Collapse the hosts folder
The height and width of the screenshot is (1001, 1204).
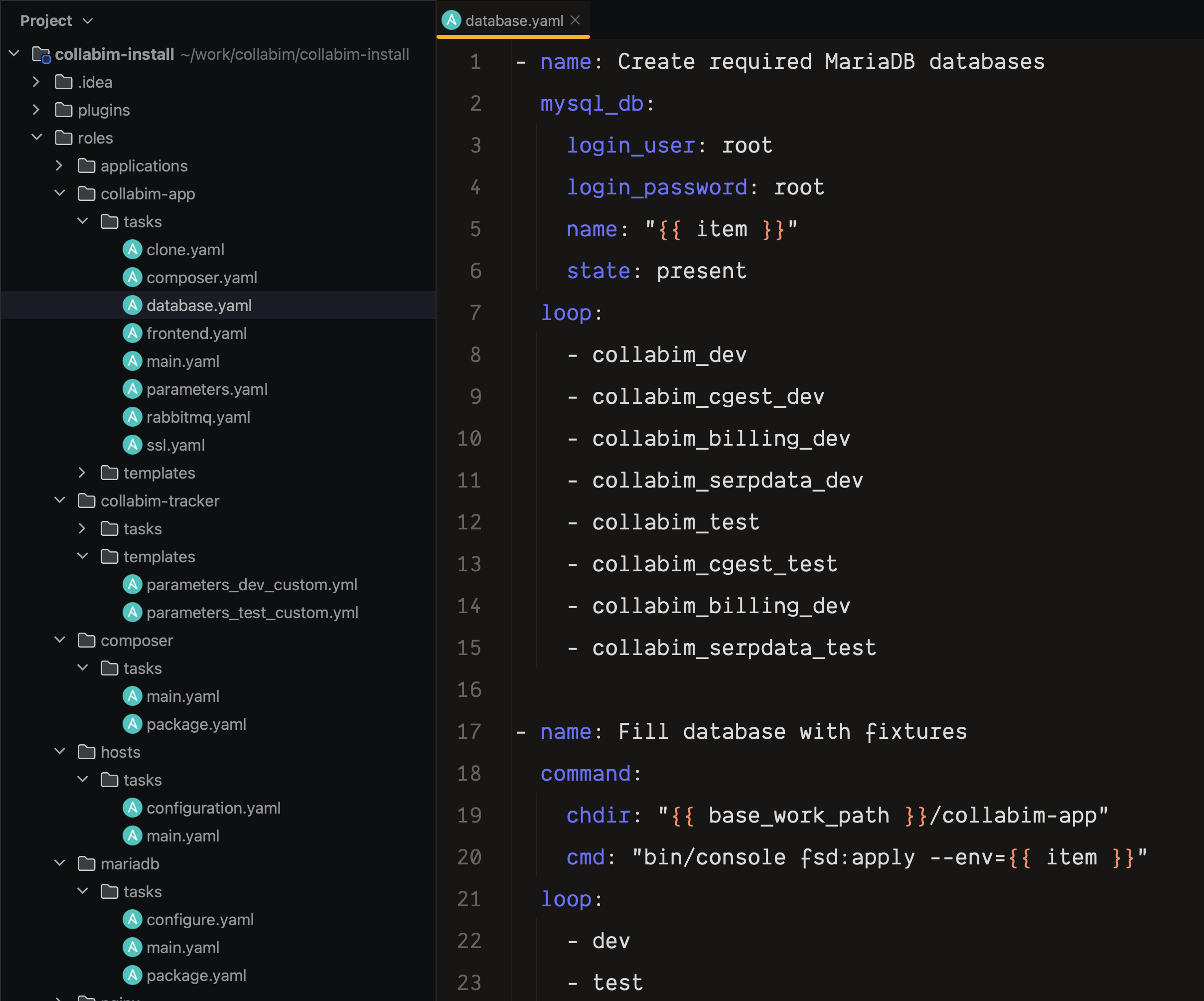[60, 751]
